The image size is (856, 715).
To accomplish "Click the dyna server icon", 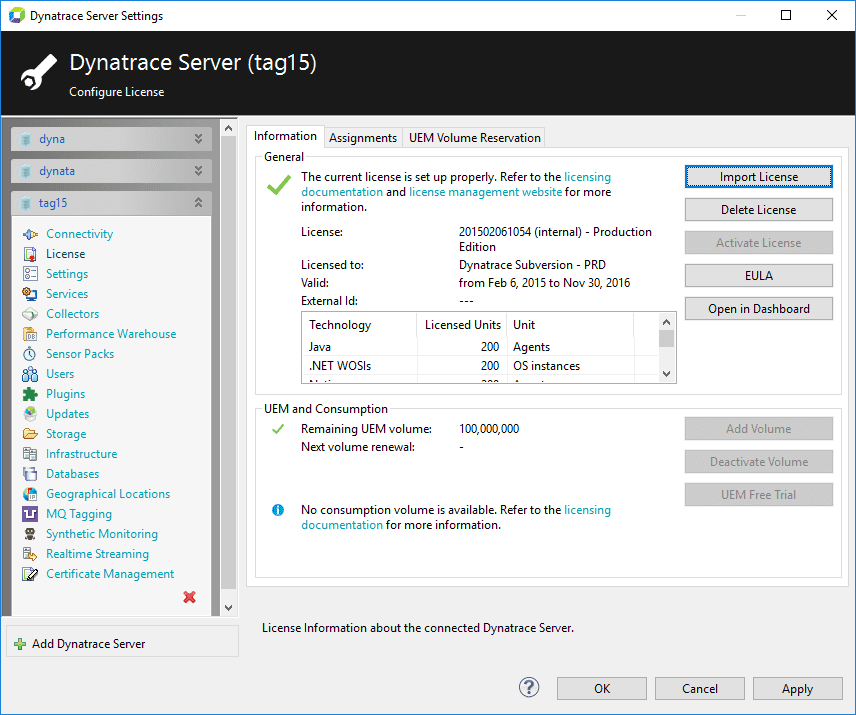I will 25,140.
